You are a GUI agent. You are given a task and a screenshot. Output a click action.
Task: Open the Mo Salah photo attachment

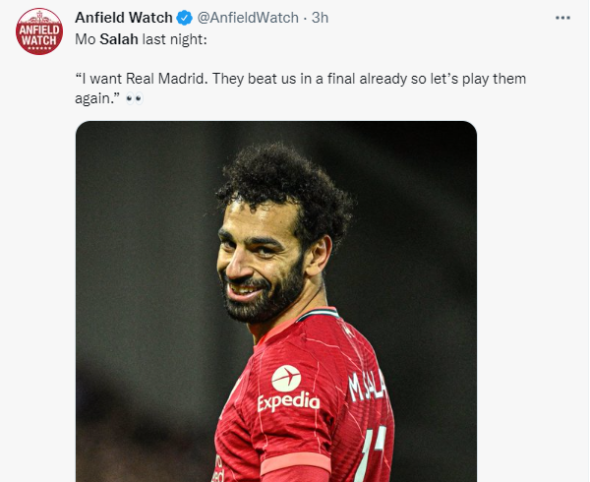(x=276, y=301)
